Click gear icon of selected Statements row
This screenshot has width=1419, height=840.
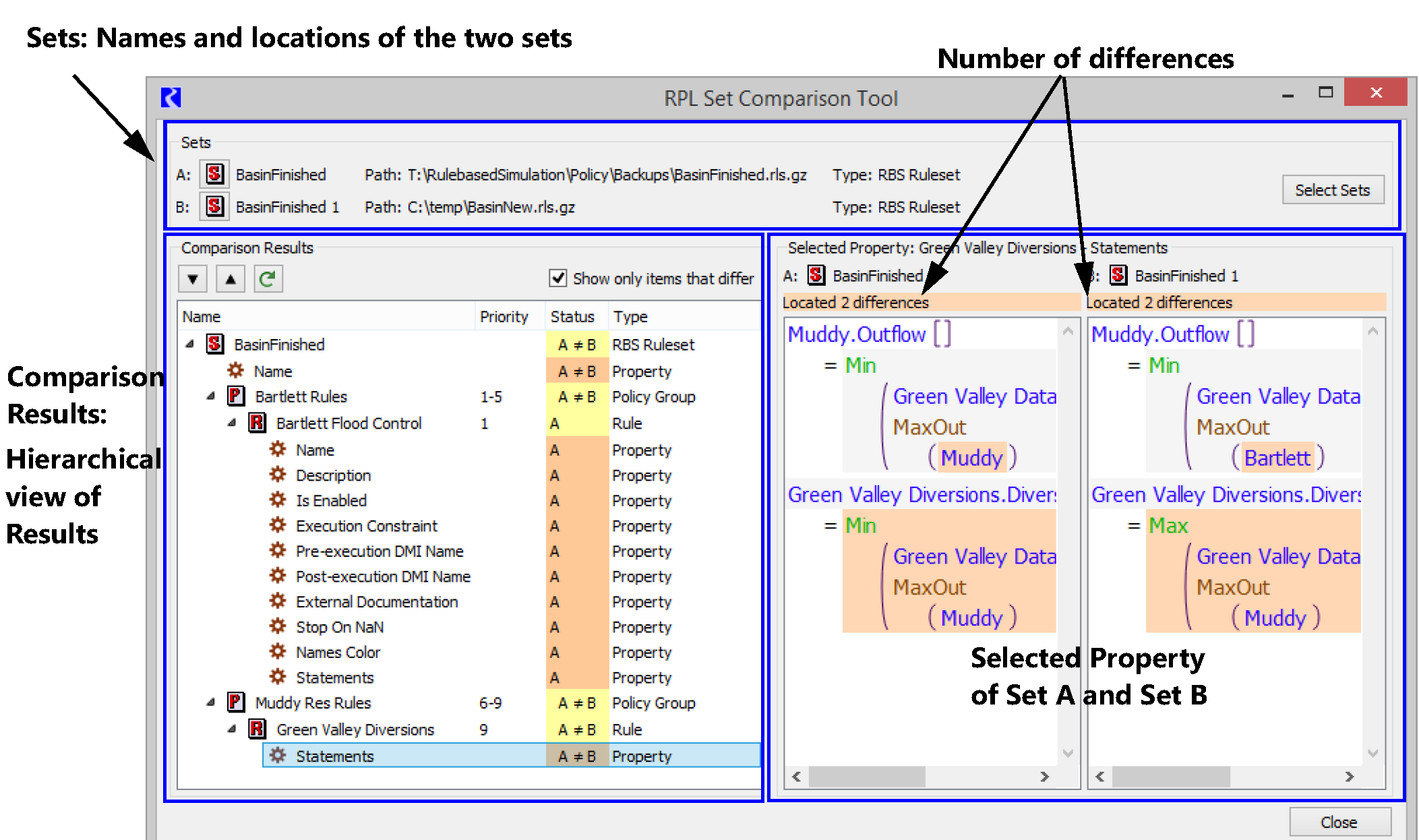coord(278,756)
